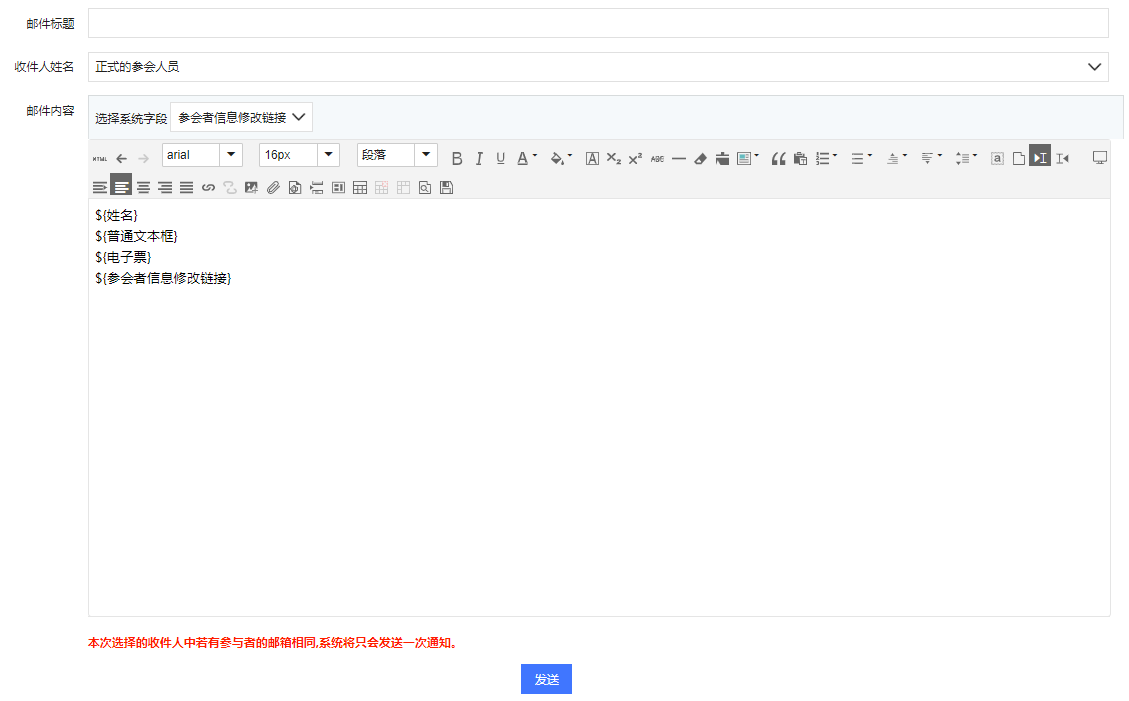Open the 段落 paragraph style dropdown
1129x701 pixels.
pyautogui.click(x=426, y=155)
